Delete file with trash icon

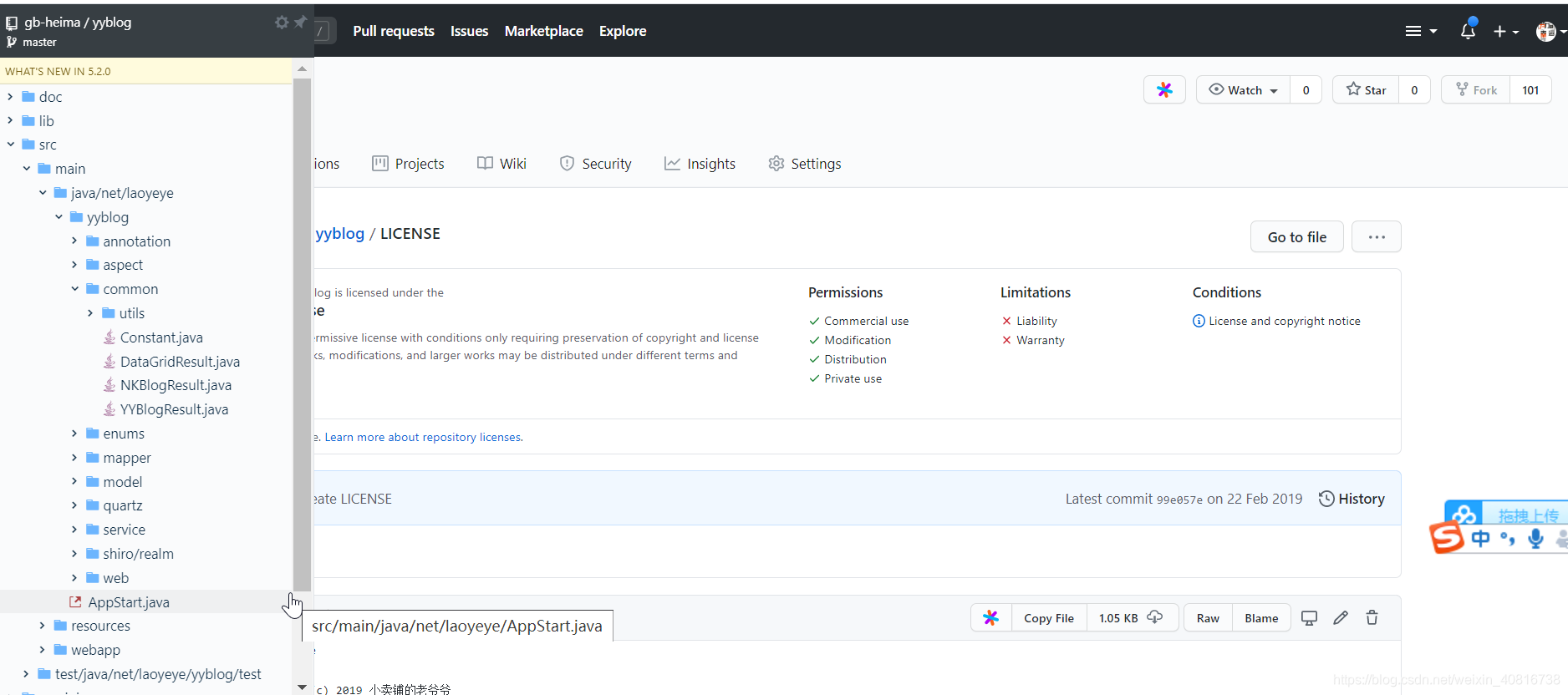[x=1372, y=618]
